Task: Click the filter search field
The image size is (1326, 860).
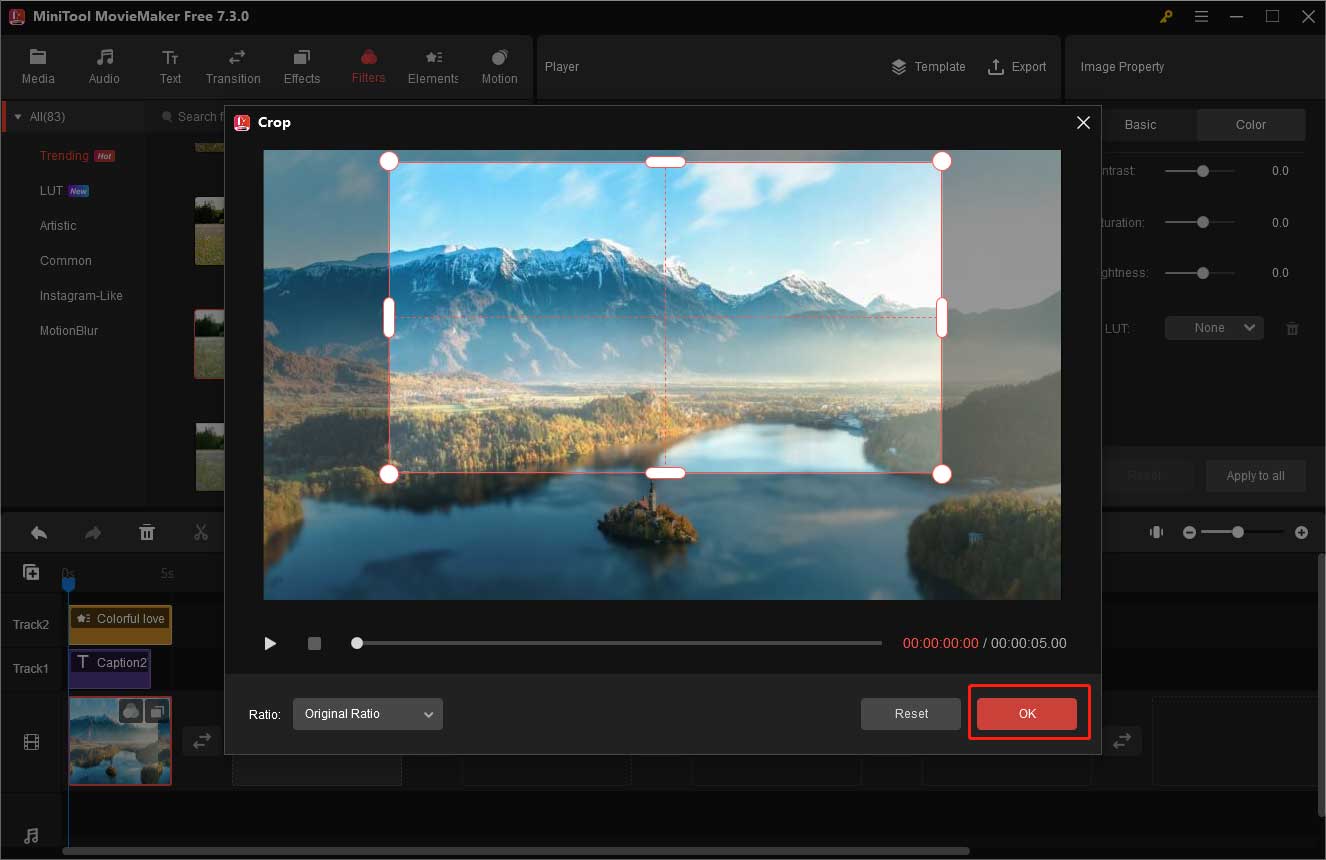Action: click(190, 117)
